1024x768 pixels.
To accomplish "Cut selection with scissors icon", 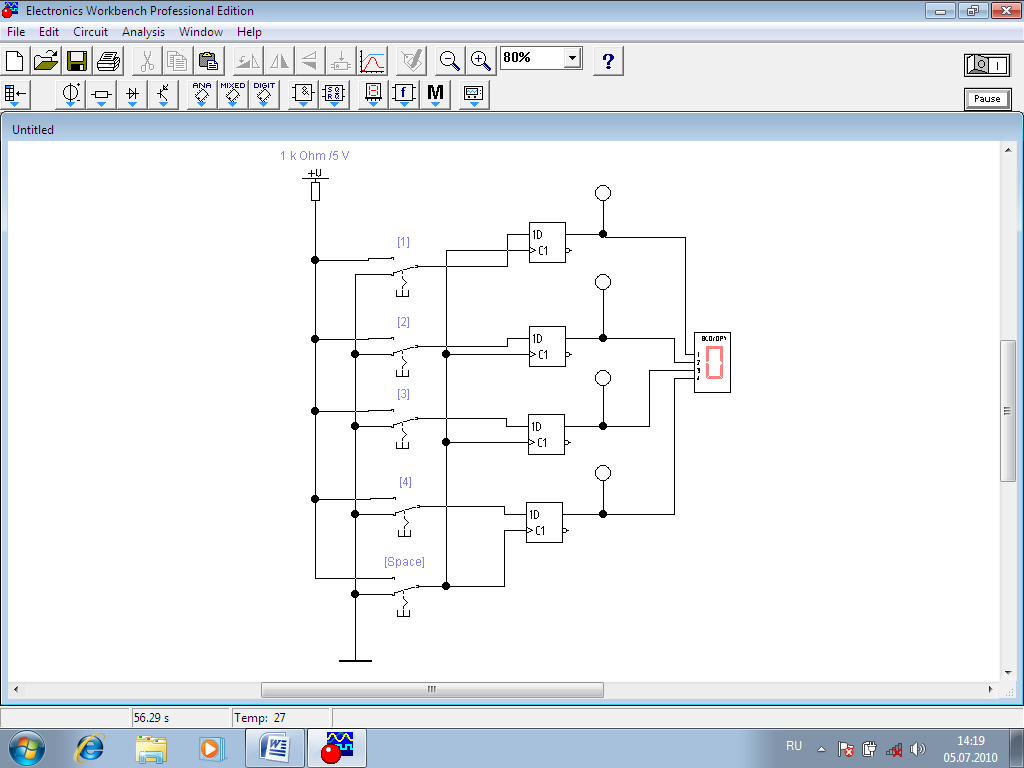I will click(x=147, y=61).
